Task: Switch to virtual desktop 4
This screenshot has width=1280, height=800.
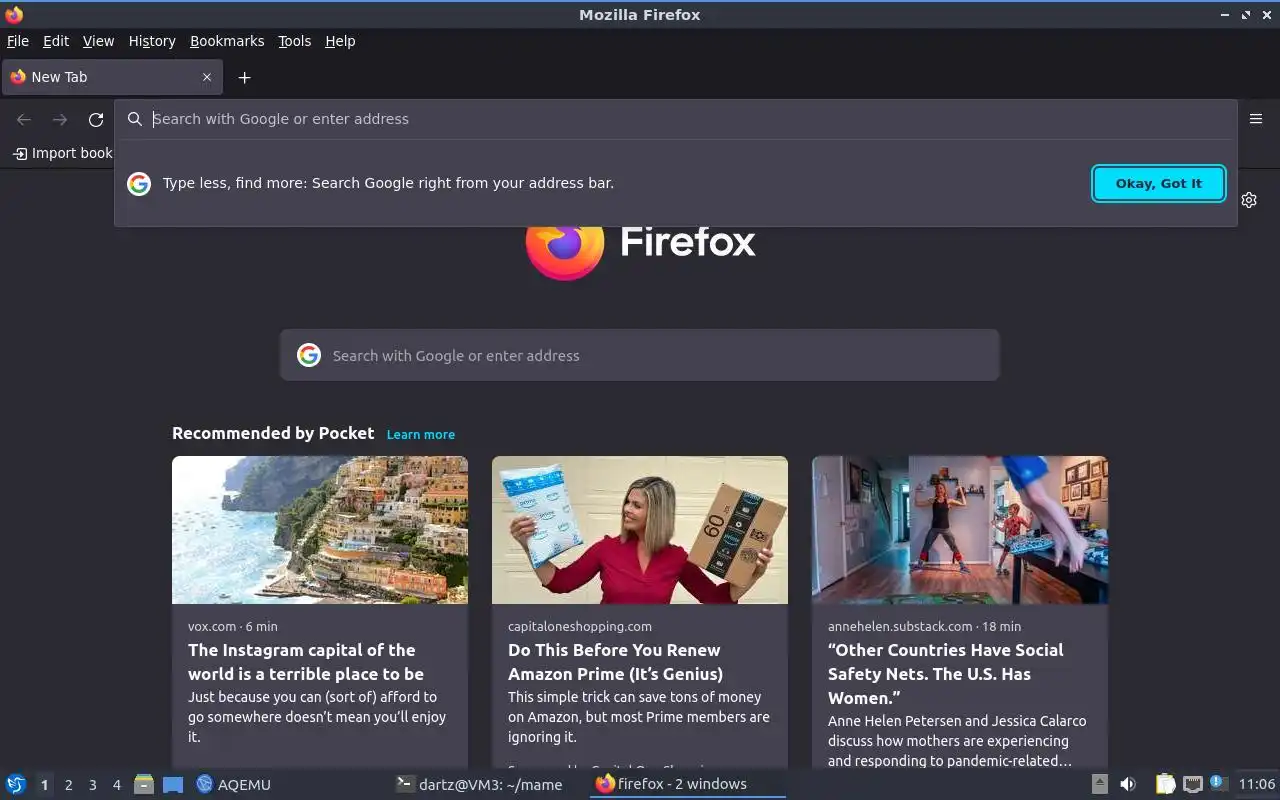Action: coord(117,785)
